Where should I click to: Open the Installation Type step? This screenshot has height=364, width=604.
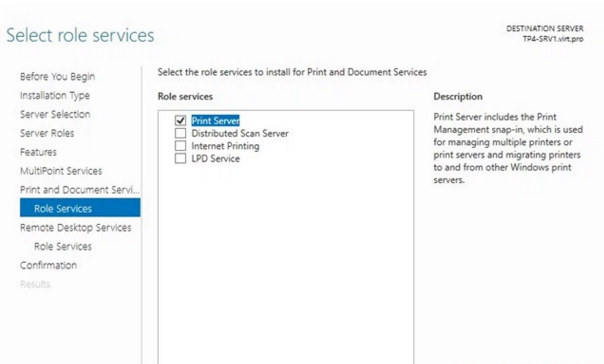coord(55,96)
